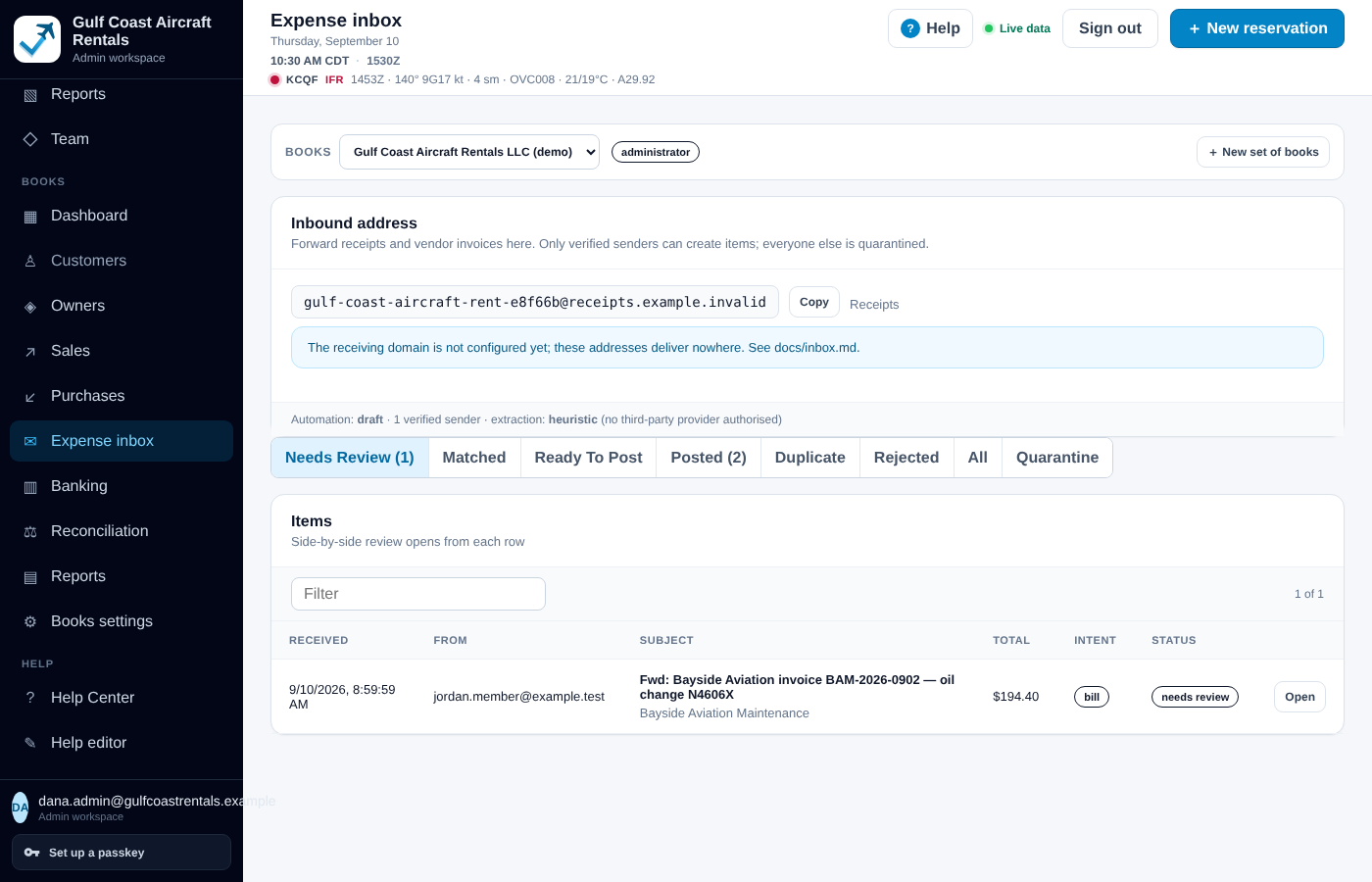The image size is (1372, 882).
Task: Select the Posted (2) tab
Action: [x=709, y=458]
